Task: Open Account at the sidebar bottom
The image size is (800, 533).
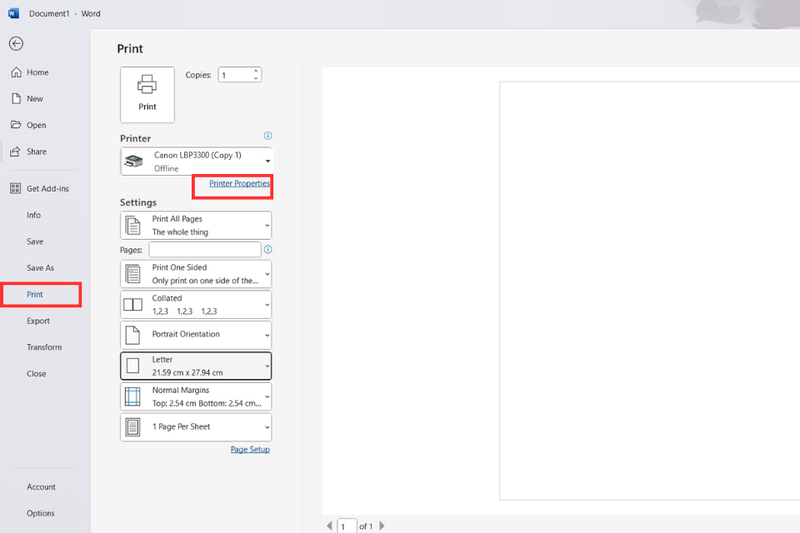Action: tap(41, 487)
